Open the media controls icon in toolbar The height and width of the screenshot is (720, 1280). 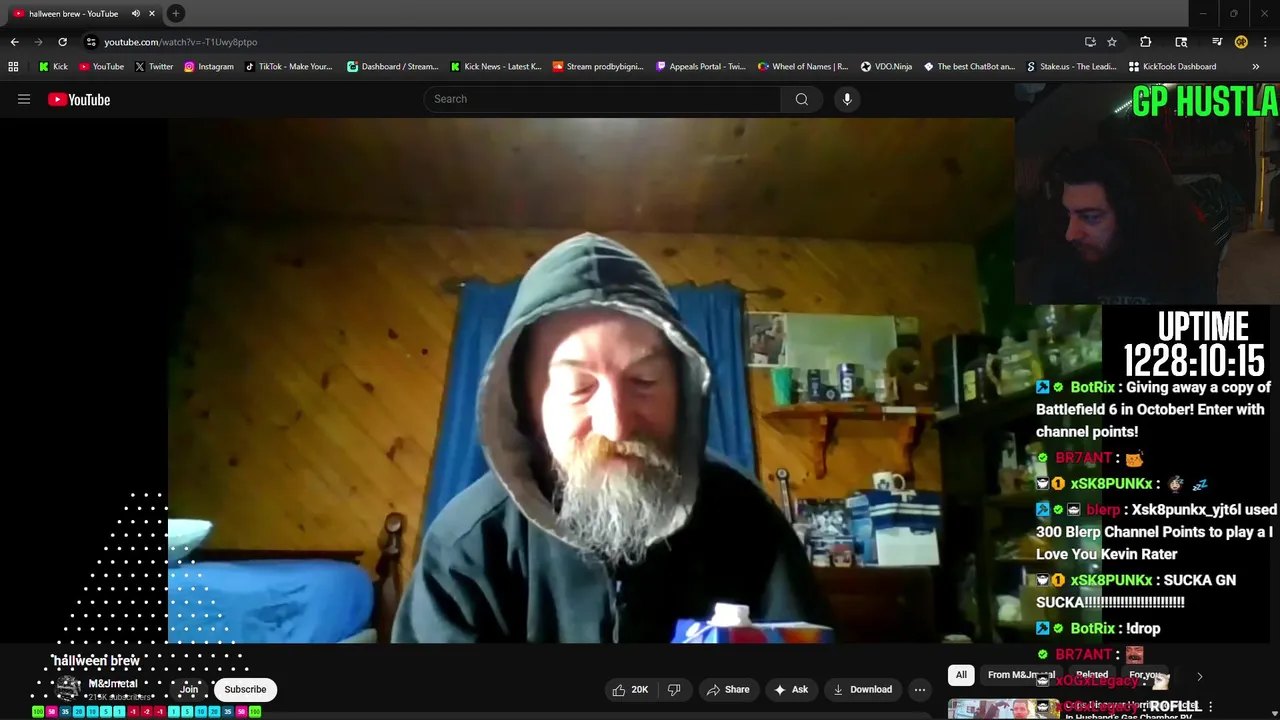1217,42
